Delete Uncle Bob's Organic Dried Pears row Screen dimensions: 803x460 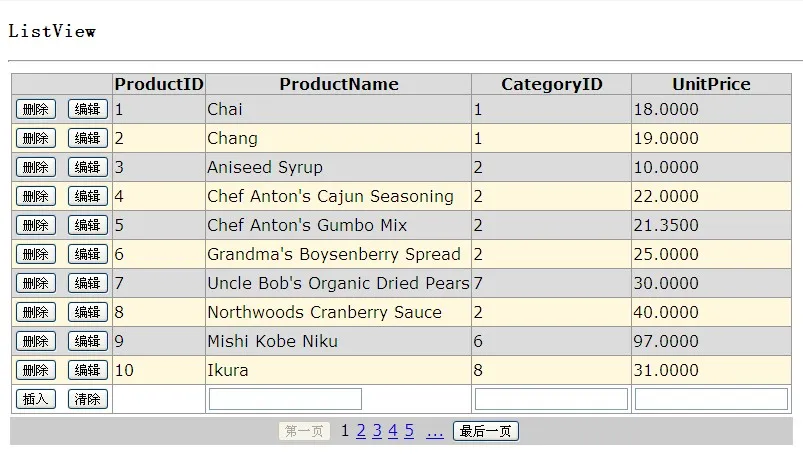(x=35, y=283)
